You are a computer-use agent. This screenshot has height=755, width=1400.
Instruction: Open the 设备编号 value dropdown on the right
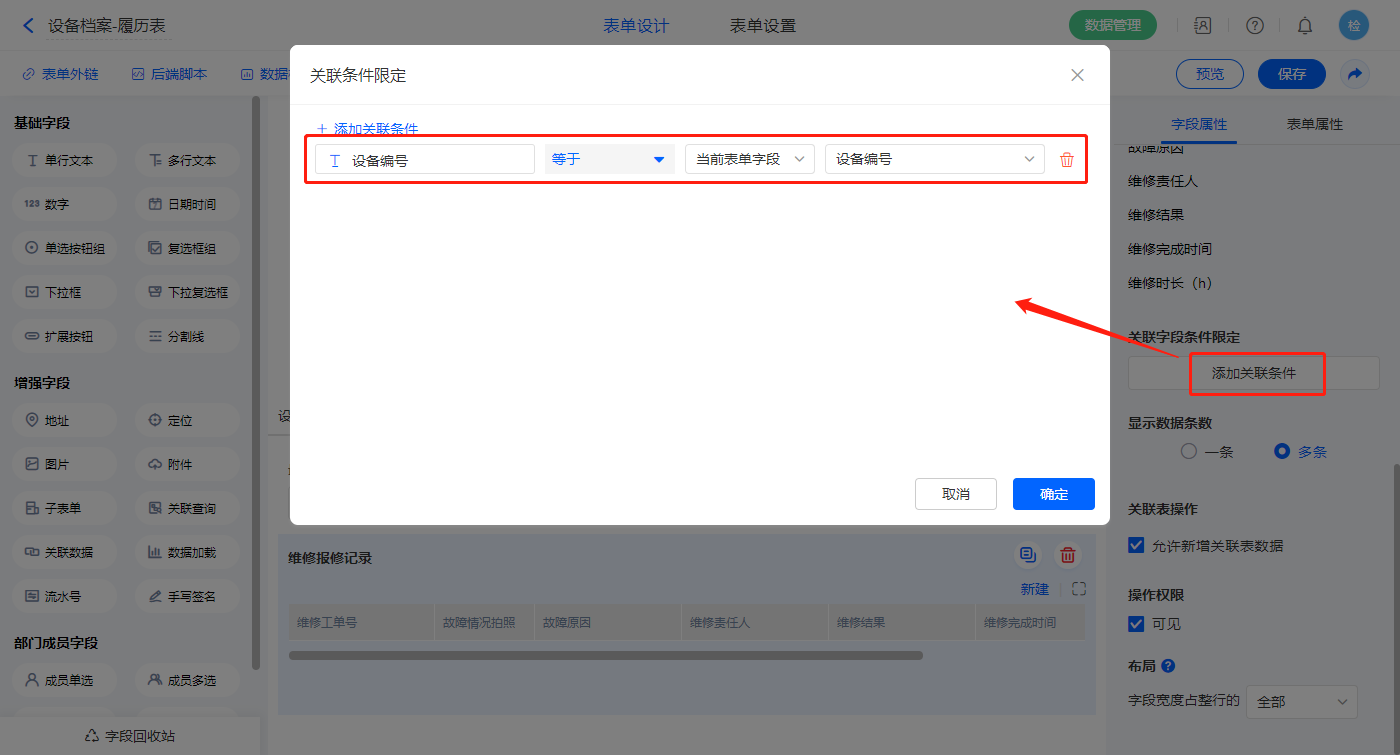[934, 159]
